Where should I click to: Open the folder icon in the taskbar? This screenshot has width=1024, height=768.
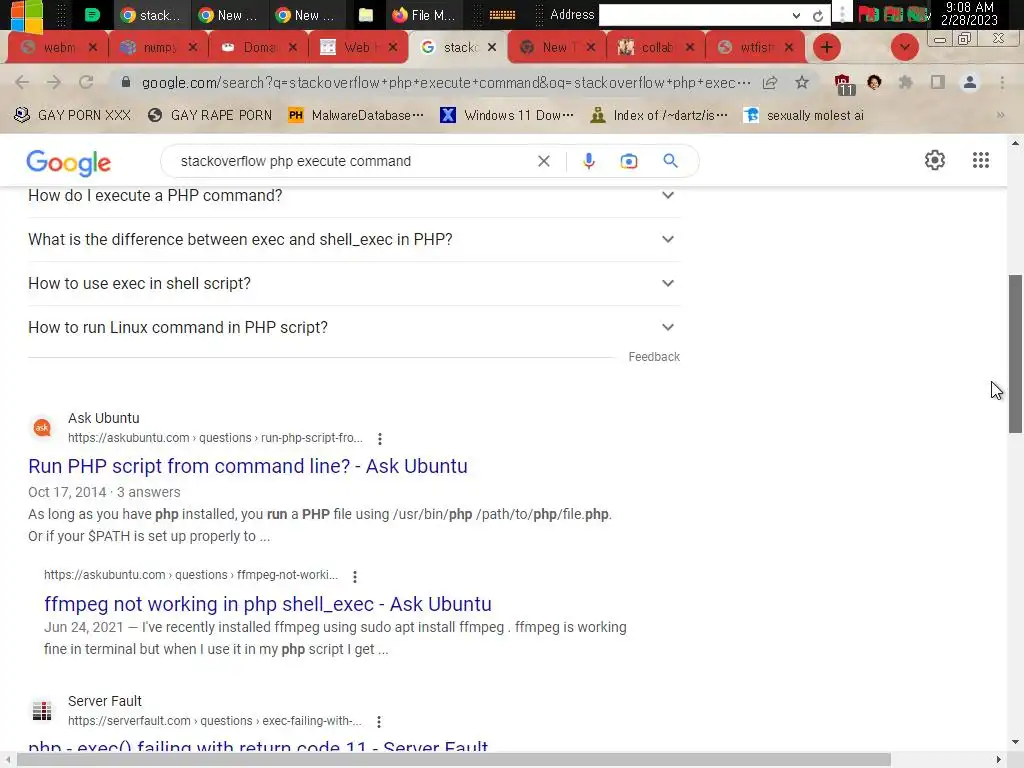(x=366, y=14)
